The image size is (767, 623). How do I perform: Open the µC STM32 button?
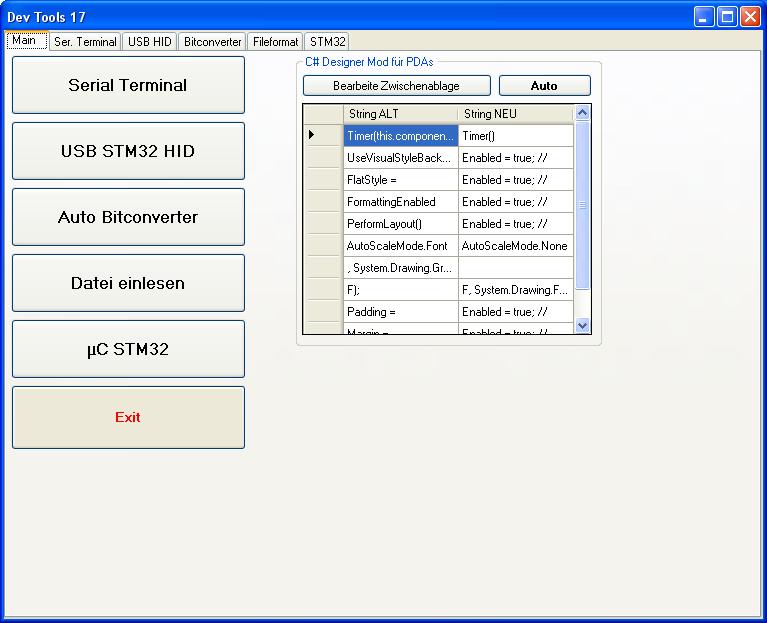point(128,349)
